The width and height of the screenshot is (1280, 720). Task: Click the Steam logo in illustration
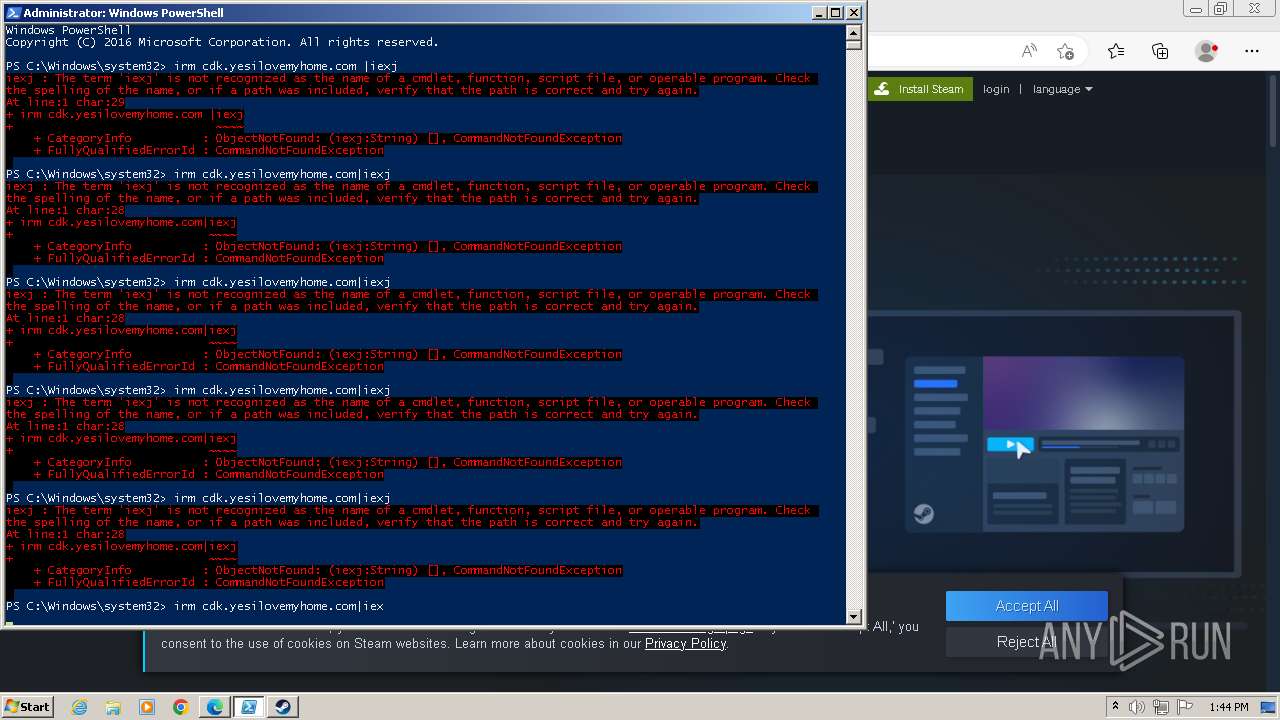(923, 514)
